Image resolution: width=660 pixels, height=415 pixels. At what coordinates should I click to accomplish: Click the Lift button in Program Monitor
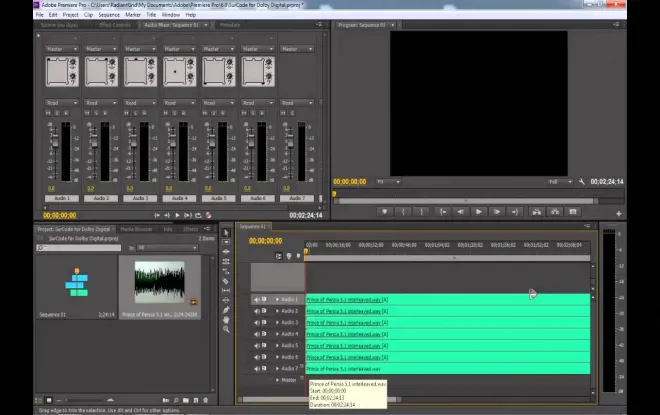[537, 212]
